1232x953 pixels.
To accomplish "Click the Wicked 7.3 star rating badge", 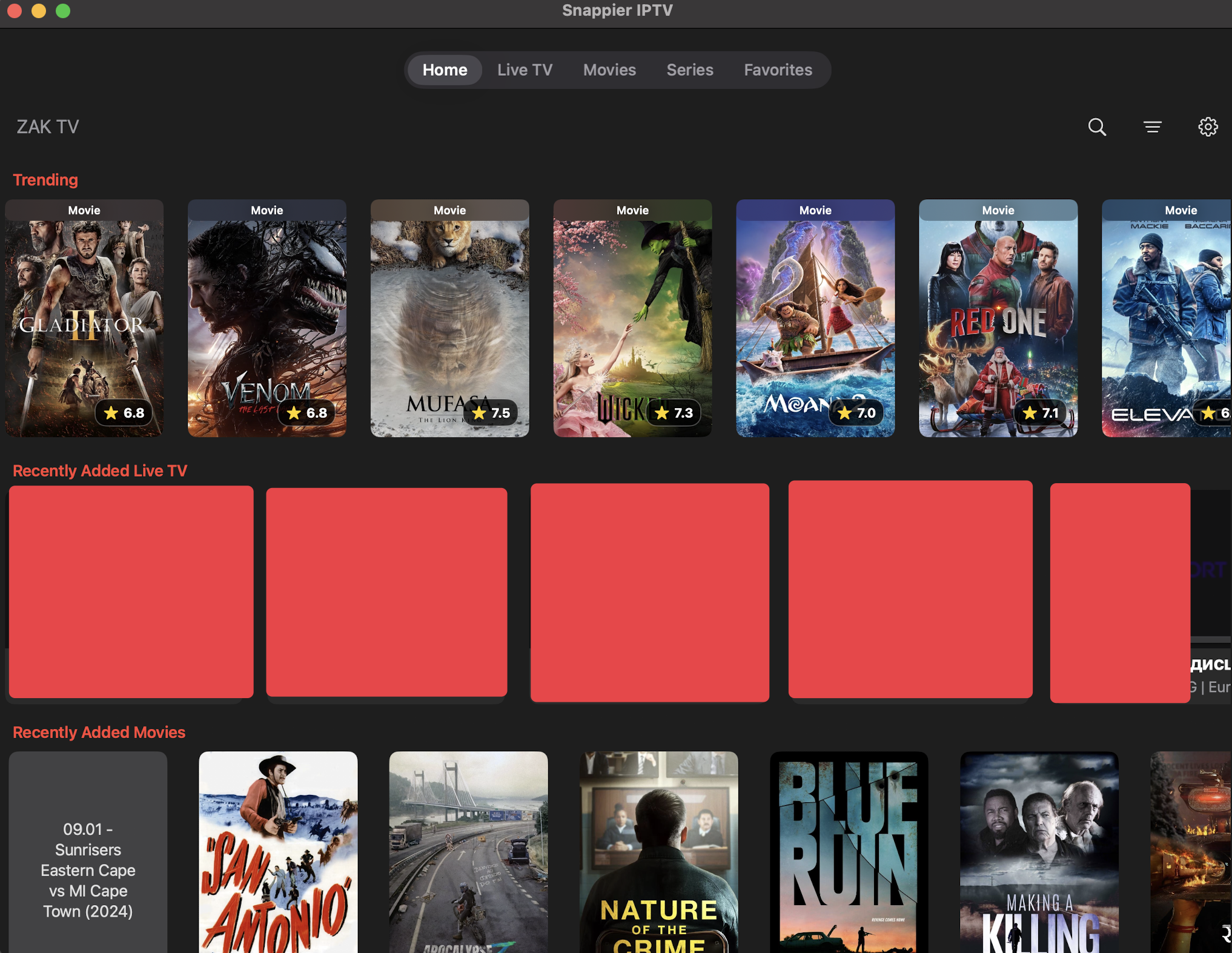I will click(x=674, y=413).
